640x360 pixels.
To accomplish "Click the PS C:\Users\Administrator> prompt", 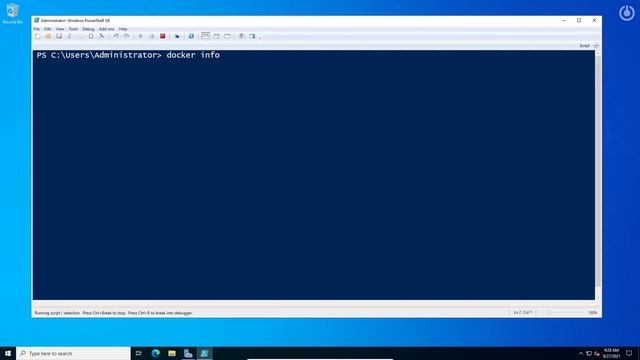I will (x=99, y=55).
